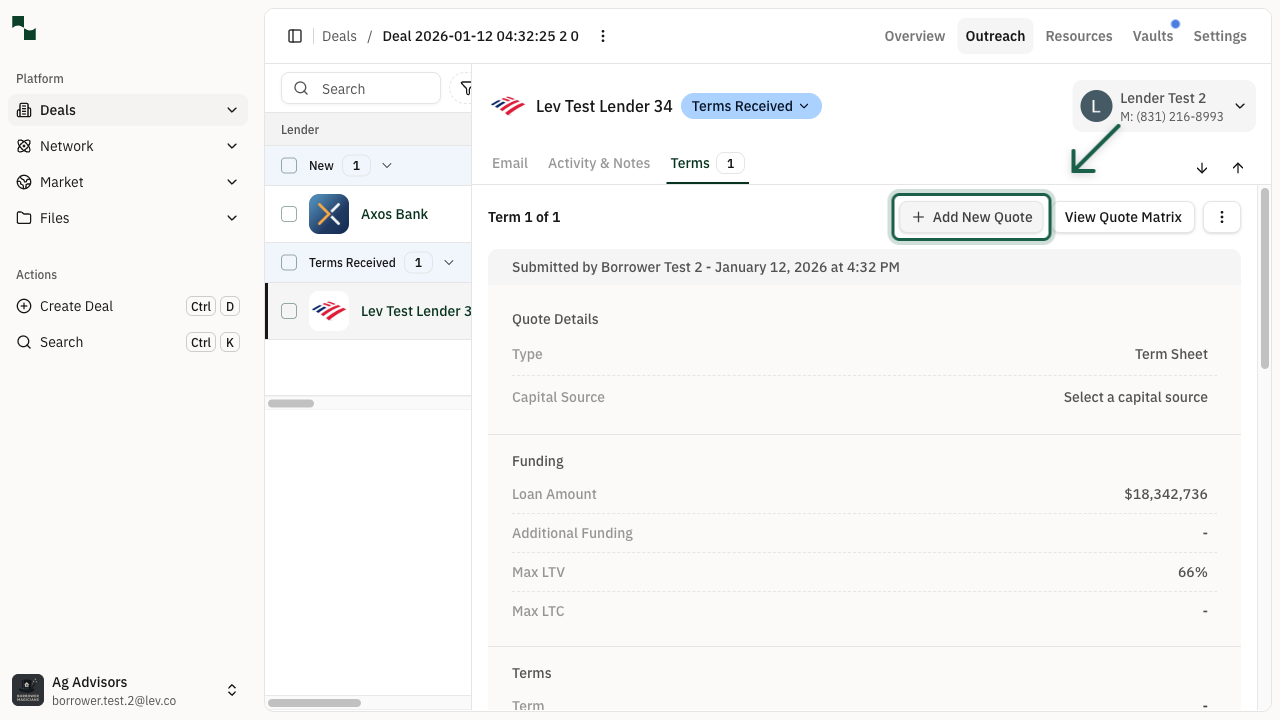The height and width of the screenshot is (720, 1280).
Task: Tick the Terms Received group checkbox
Action: click(289, 263)
